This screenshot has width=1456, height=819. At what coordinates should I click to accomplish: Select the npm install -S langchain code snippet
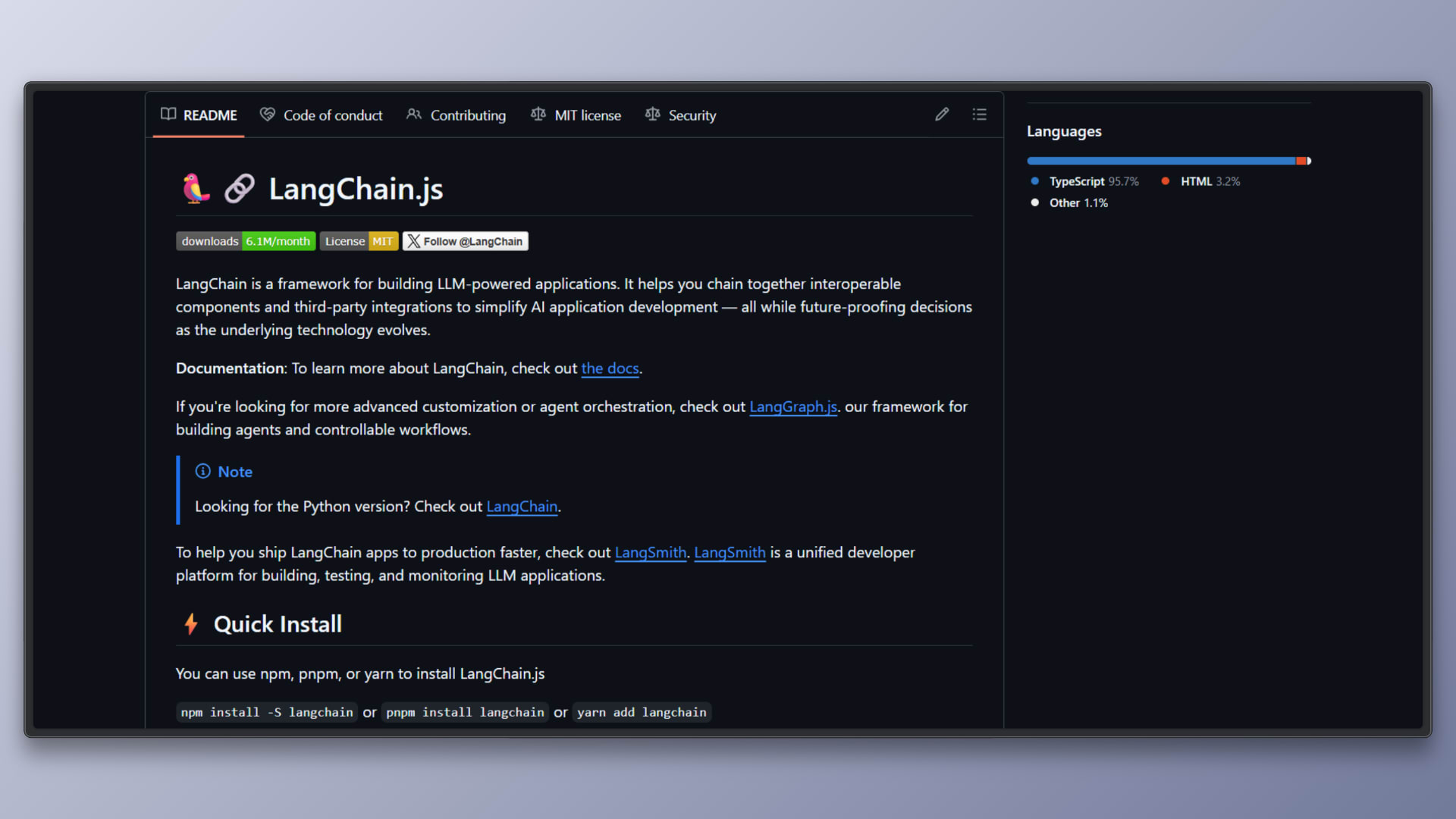click(x=266, y=712)
